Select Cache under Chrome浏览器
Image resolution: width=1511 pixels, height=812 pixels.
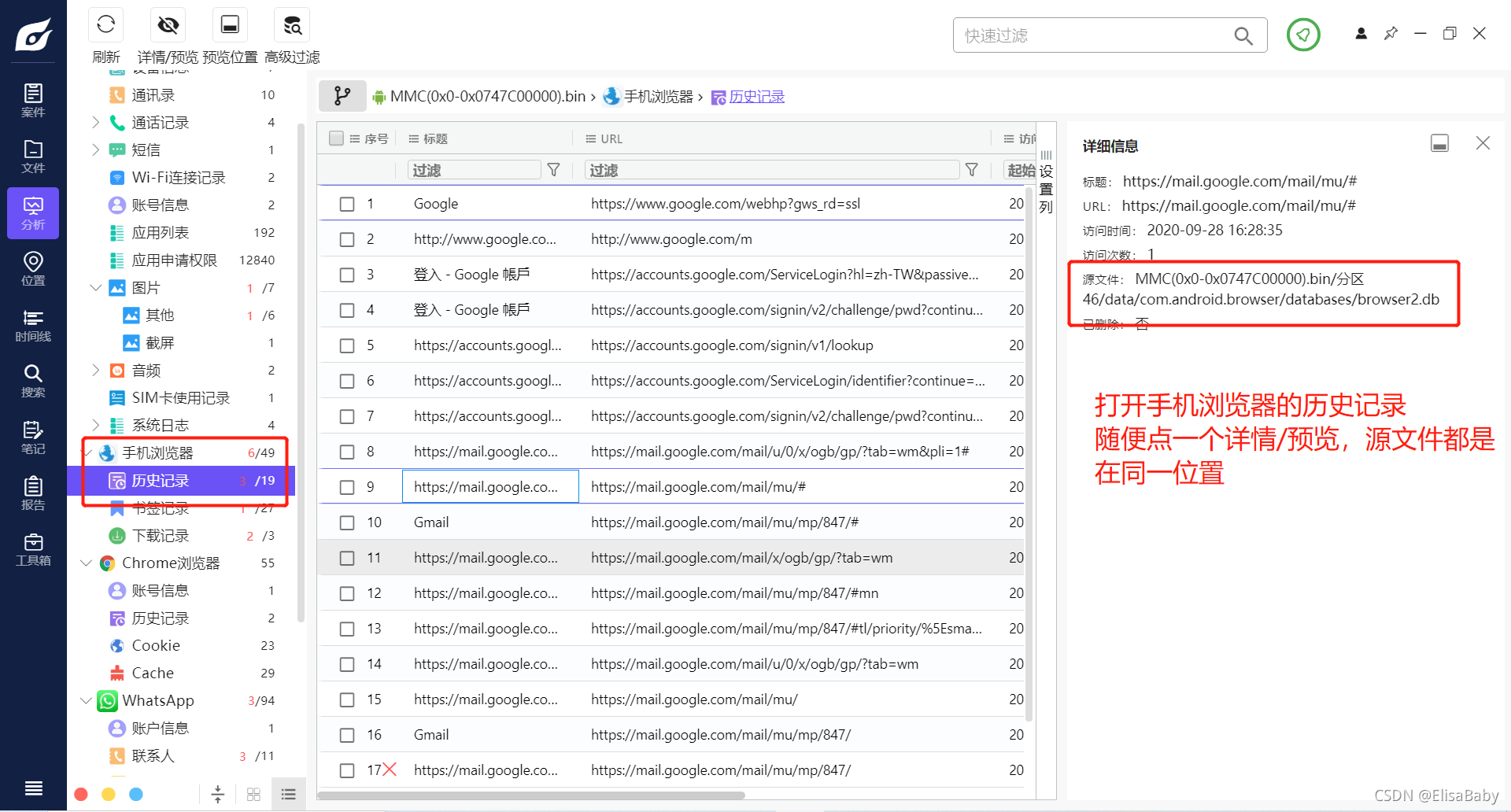pos(153,673)
